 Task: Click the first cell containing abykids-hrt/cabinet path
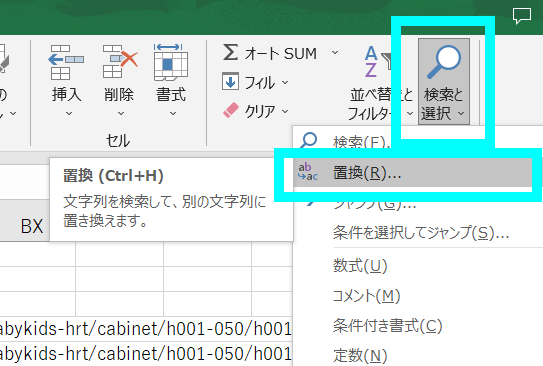click(x=145, y=329)
